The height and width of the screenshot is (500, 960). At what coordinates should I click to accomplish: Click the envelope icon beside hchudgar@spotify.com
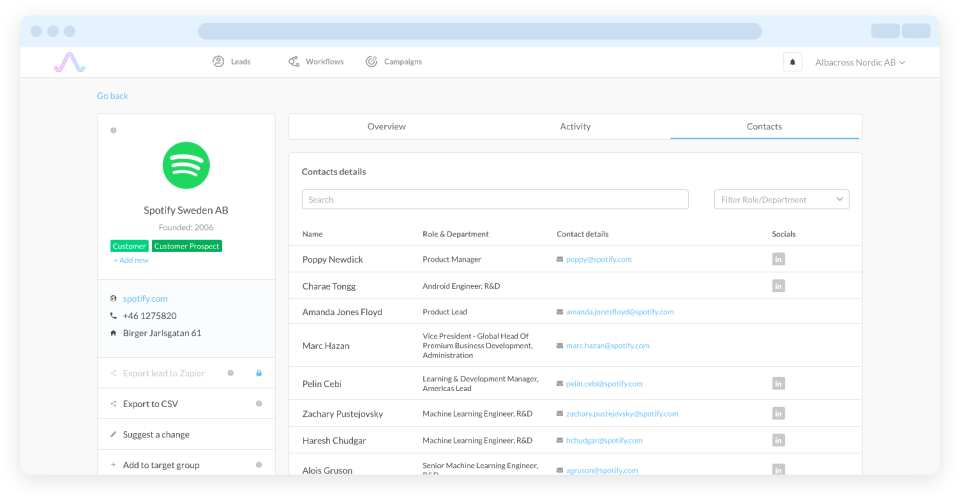point(560,441)
